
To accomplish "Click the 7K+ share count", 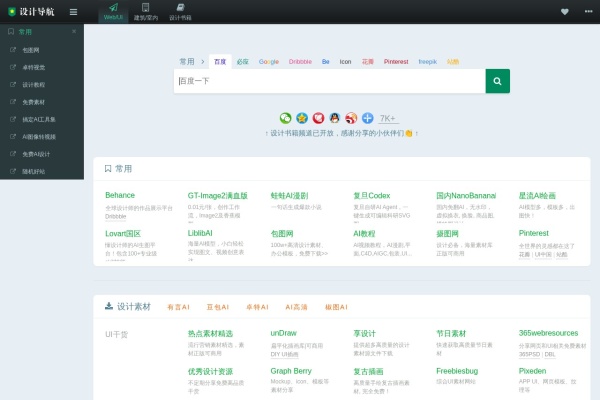I will 388,119.
